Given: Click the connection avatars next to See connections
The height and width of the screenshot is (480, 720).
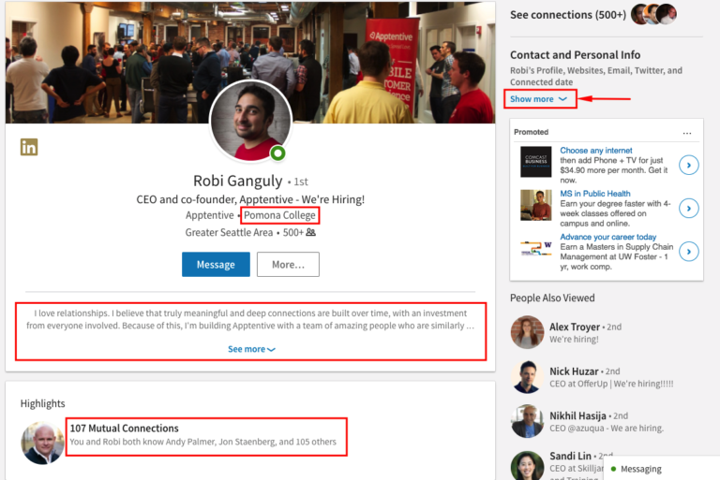Looking at the screenshot, I should [654, 15].
